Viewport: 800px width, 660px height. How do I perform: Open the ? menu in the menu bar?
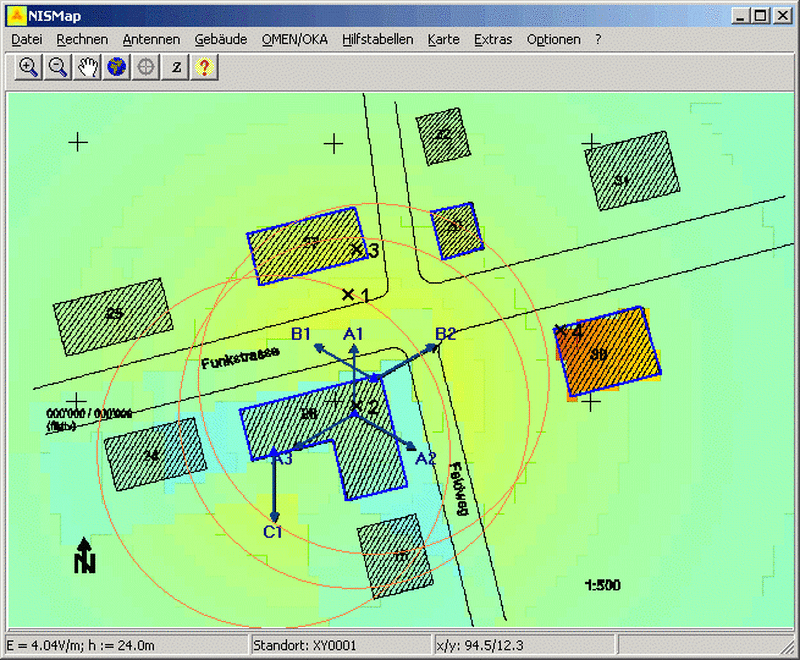point(598,39)
